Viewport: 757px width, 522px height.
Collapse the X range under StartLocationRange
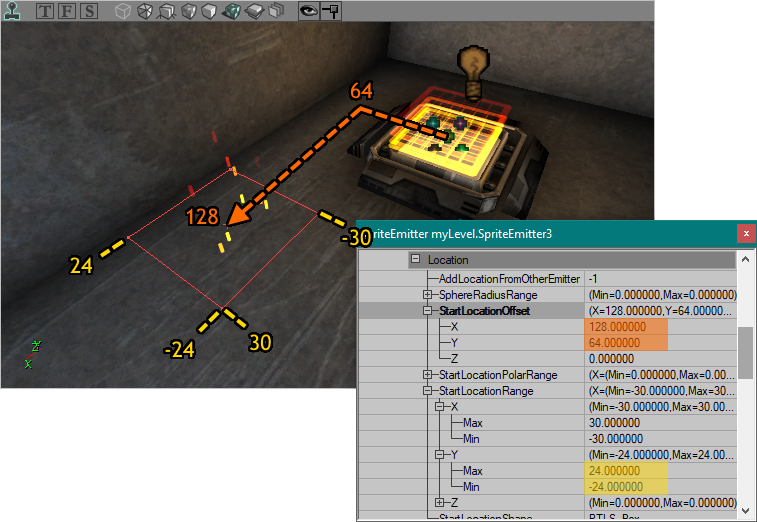pyautogui.click(x=439, y=407)
